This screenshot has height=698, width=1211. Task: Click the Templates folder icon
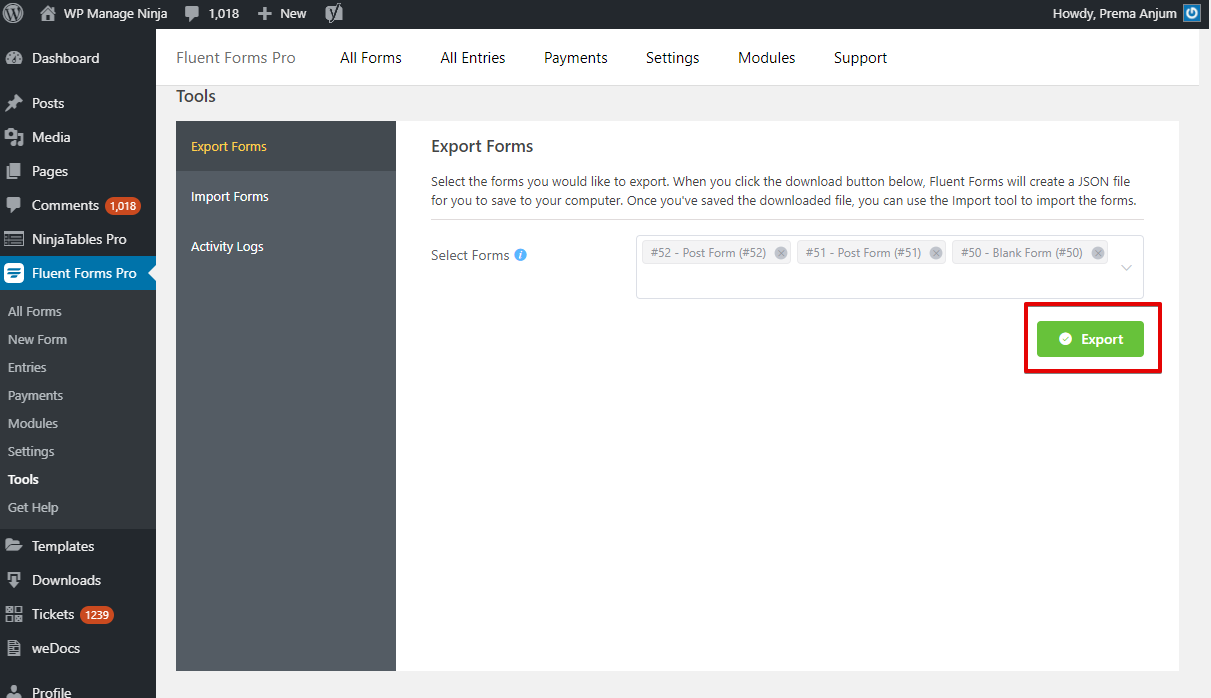14,546
